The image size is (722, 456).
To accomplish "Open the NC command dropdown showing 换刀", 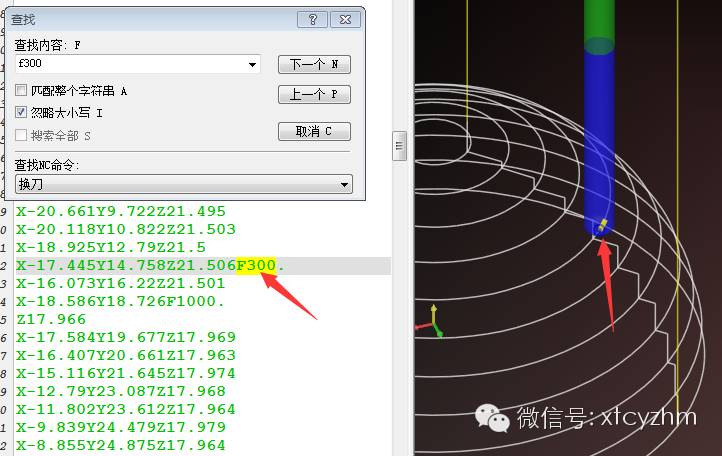I will pos(184,184).
